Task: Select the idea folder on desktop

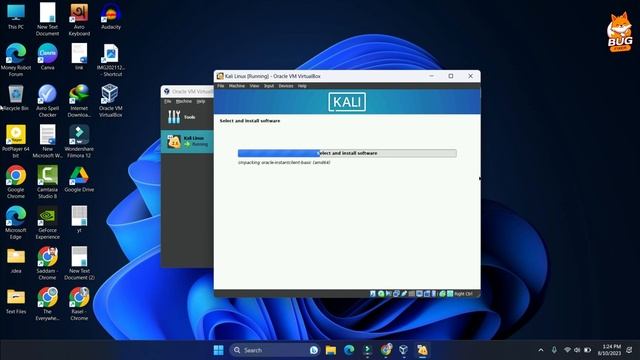Action: (x=16, y=261)
